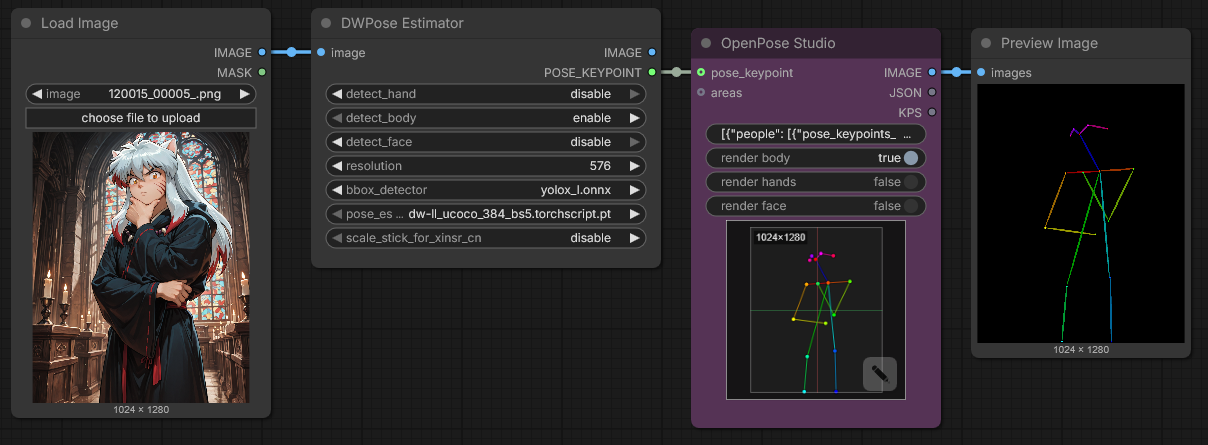Open the bbox_detector yolox_l.onnx combo
Screen dimensions: 1208x445
coord(486,190)
